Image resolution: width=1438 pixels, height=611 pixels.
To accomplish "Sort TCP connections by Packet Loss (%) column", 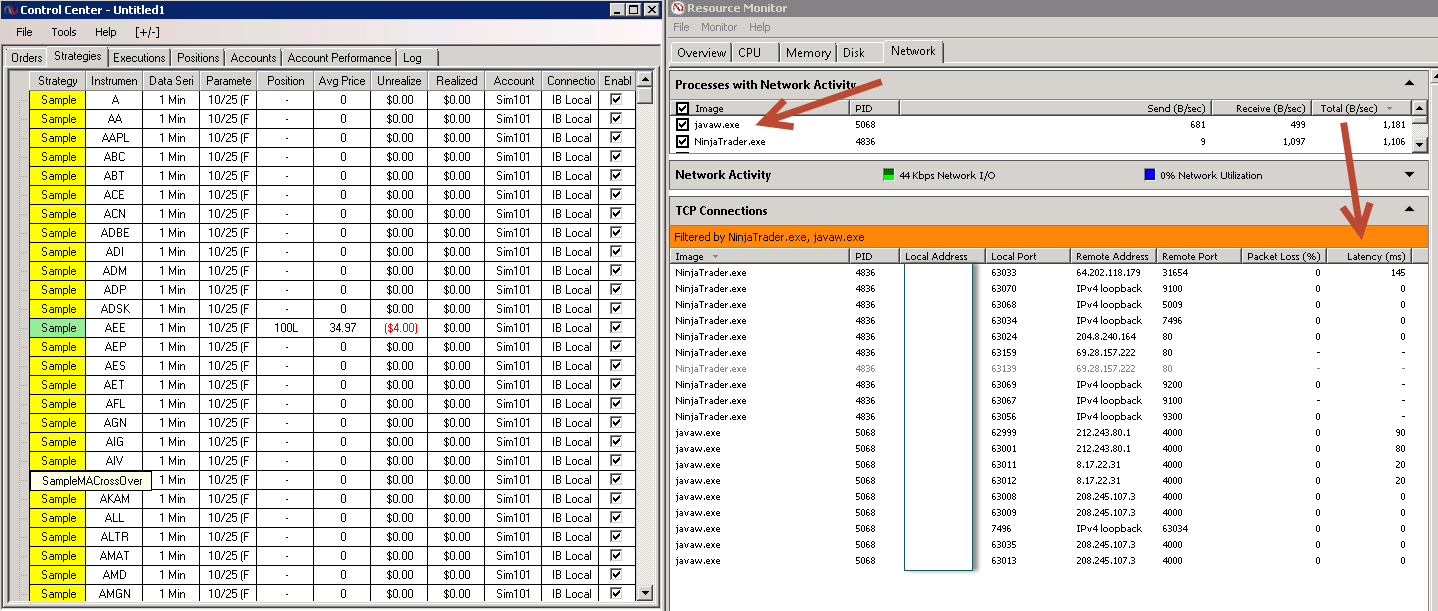I will [1283, 256].
